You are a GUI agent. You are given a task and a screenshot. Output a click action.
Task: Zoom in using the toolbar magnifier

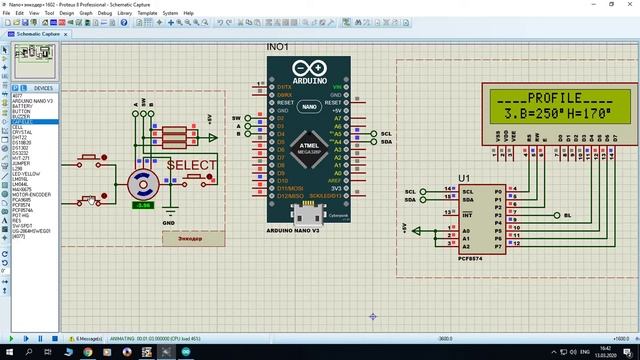(179, 23)
